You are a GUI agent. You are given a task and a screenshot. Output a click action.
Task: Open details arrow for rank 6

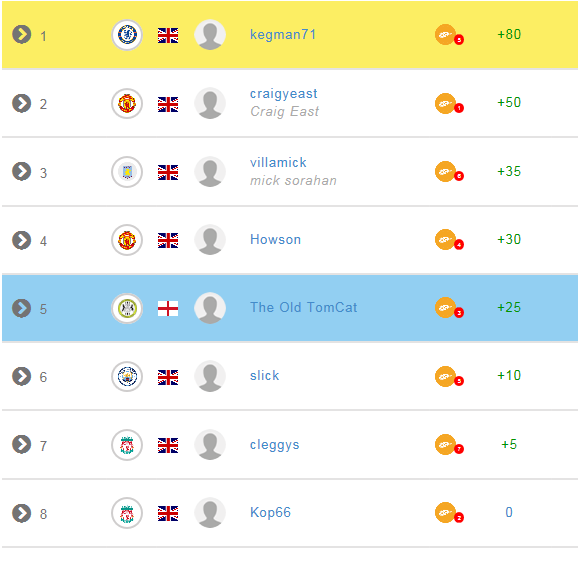(22, 376)
